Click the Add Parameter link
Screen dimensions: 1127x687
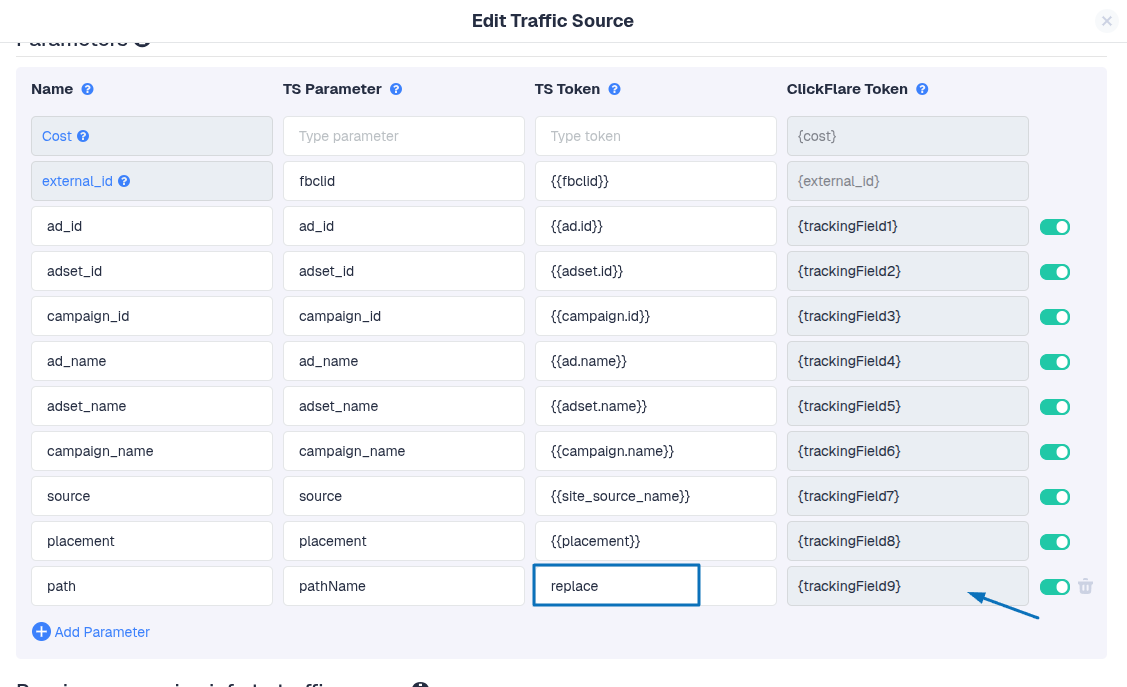pyautogui.click(x=102, y=632)
